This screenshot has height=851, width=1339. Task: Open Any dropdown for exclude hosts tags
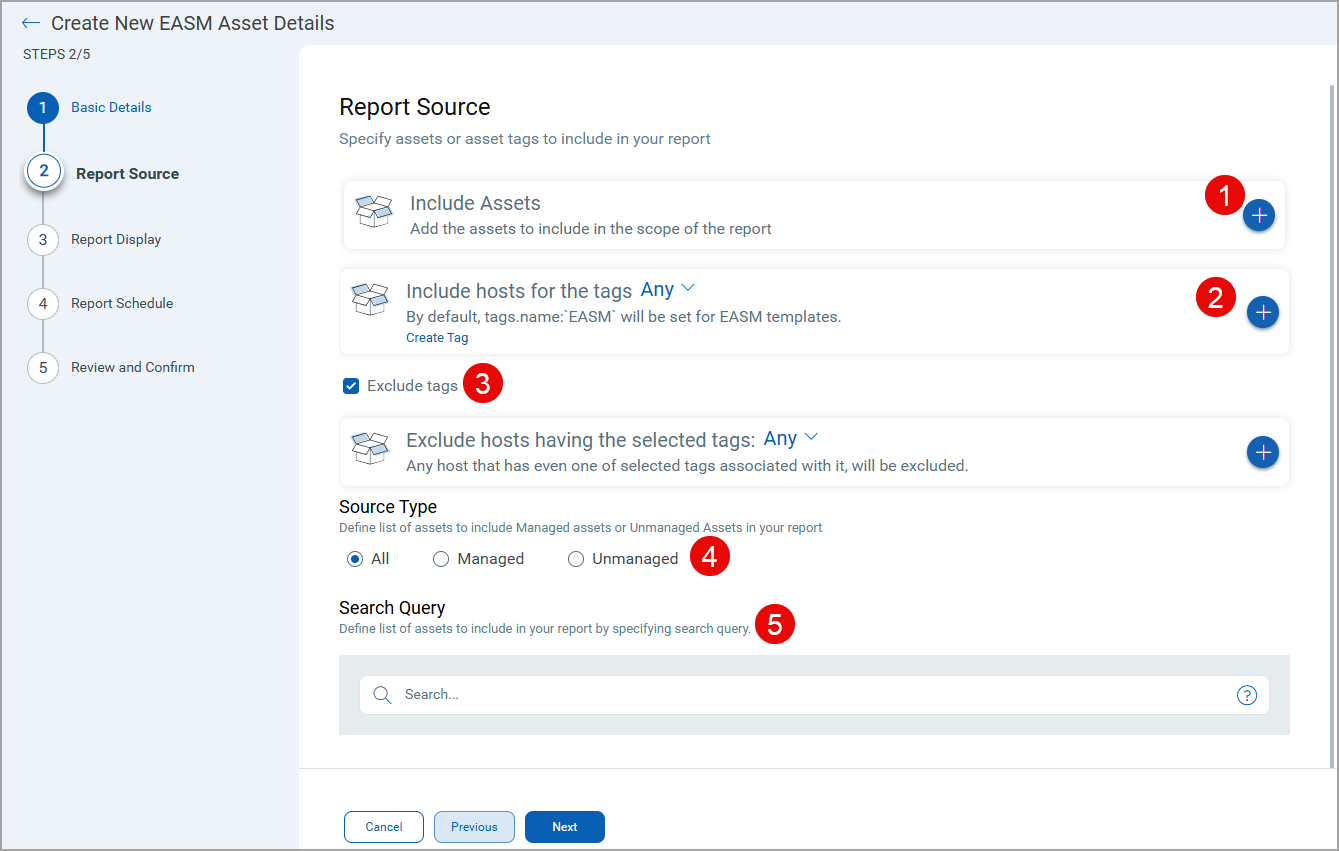tap(791, 438)
